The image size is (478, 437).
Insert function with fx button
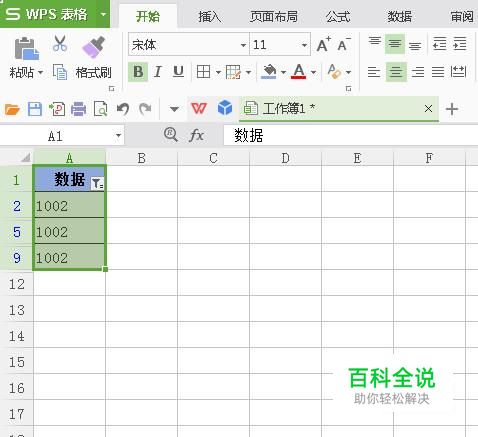click(x=196, y=135)
